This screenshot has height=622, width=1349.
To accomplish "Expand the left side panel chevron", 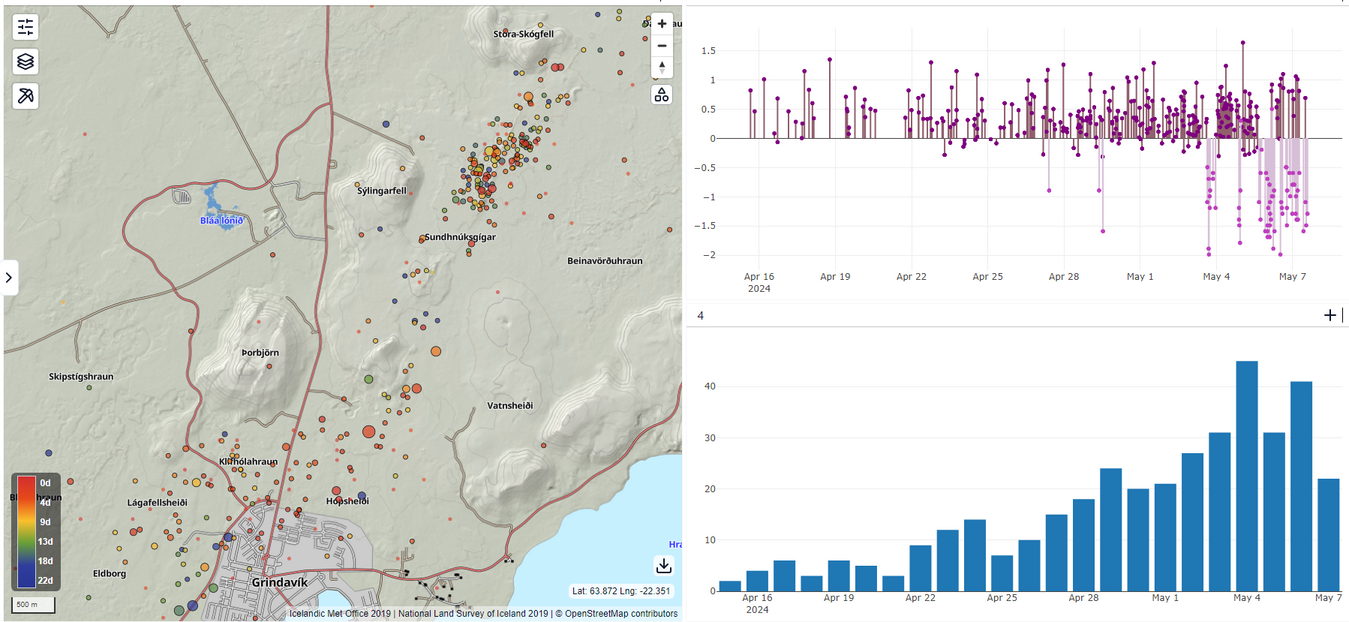I will (x=9, y=277).
